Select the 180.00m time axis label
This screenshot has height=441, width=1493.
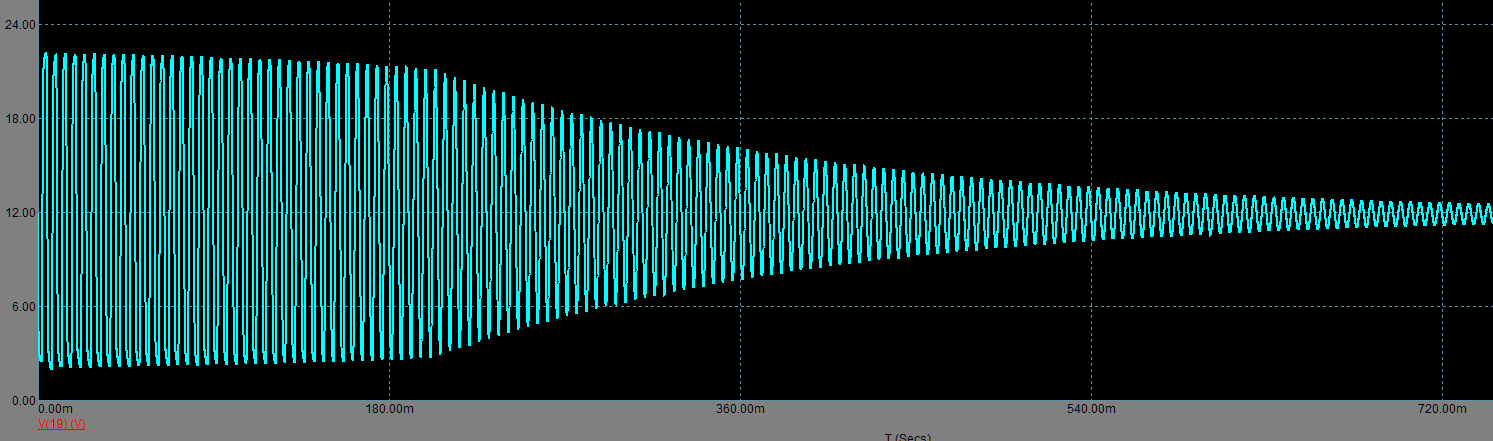coord(389,409)
